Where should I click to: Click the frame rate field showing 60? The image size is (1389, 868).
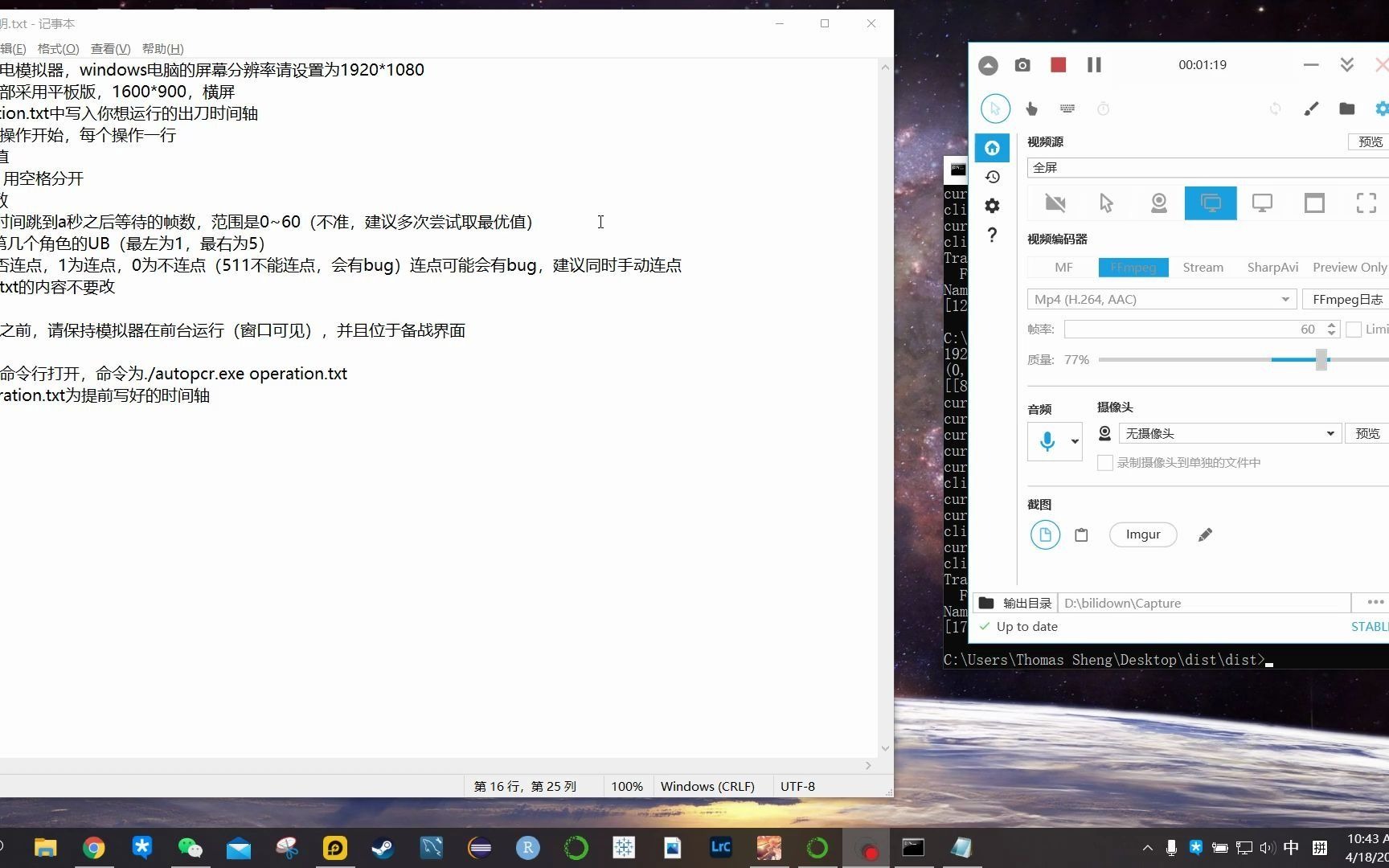coord(1194,330)
